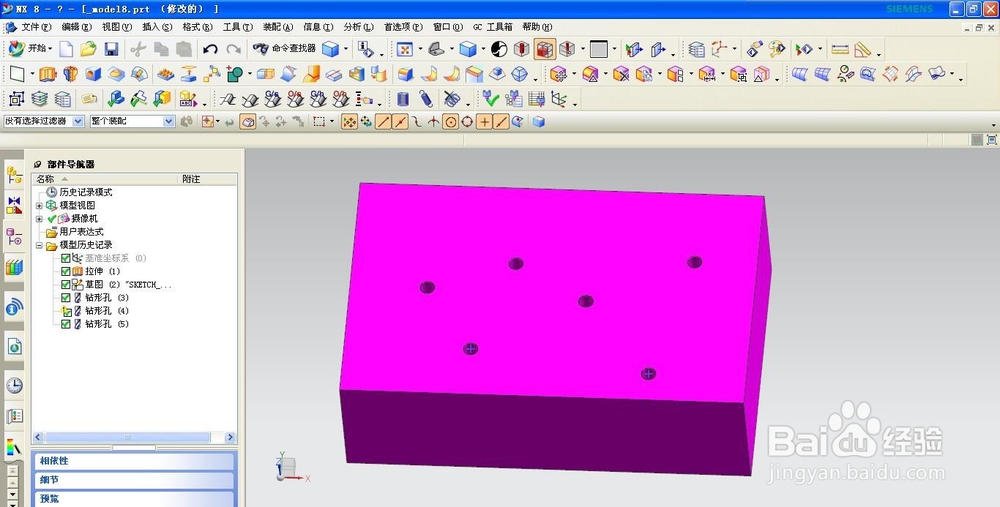
Task: Open a file with the folder icon
Action: [x=89, y=49]
